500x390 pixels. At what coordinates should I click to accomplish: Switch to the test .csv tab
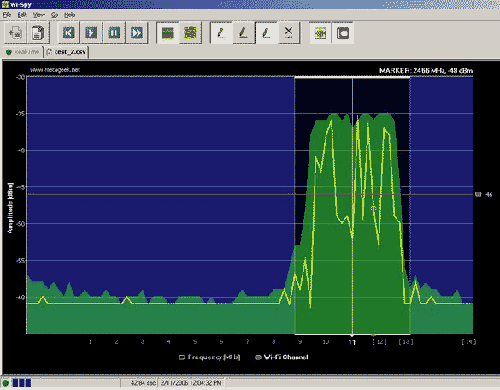tap(66, 52)
